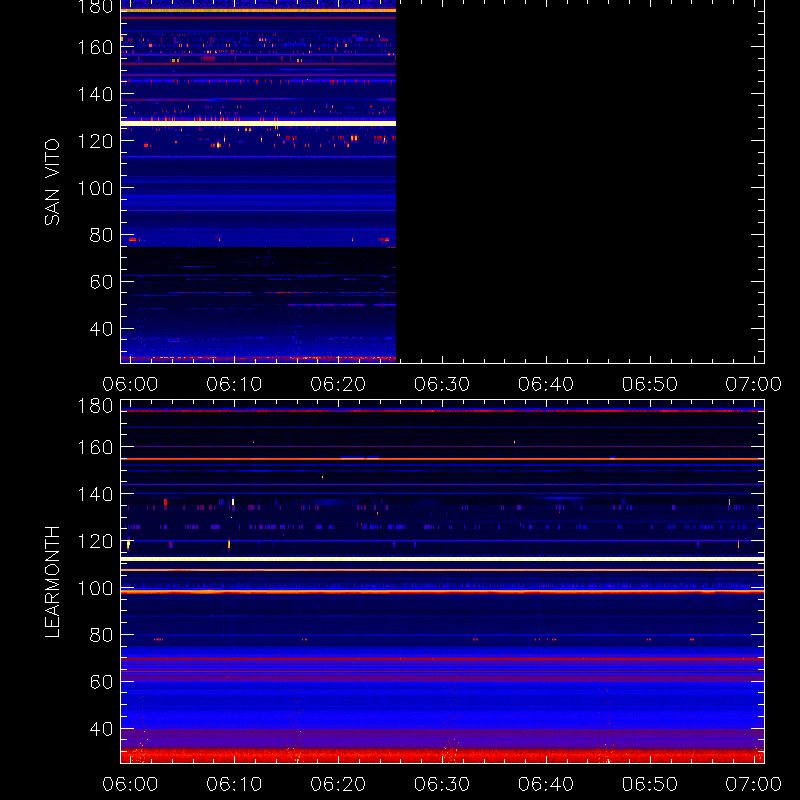Screen dimensions: 800x800
Task: Select the 60 frequency label on San Vito plot
Action: [101, 282]
